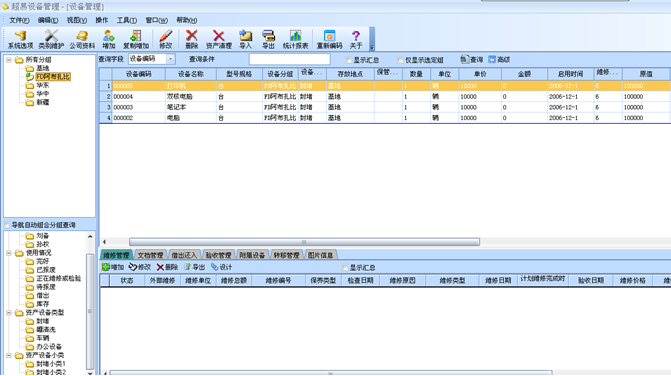Switch to the 借出还入 tab

pos(184,255)
